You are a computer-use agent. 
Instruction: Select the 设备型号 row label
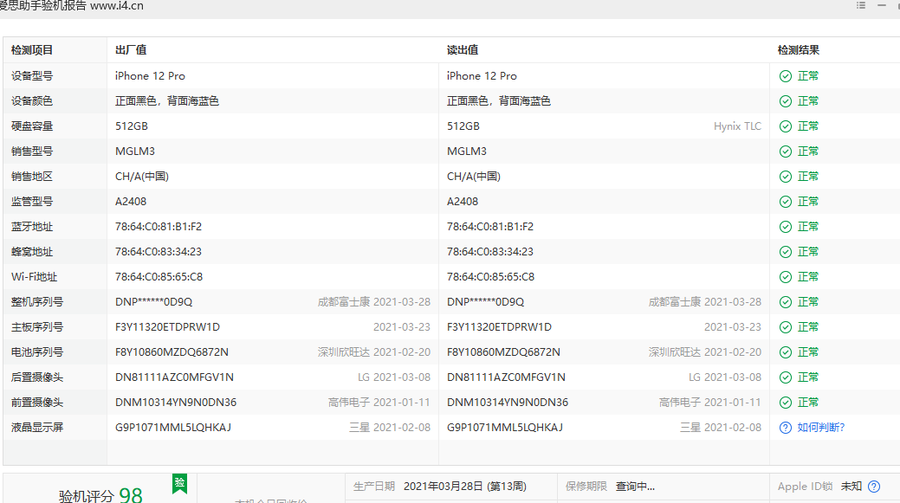point(32,76)
